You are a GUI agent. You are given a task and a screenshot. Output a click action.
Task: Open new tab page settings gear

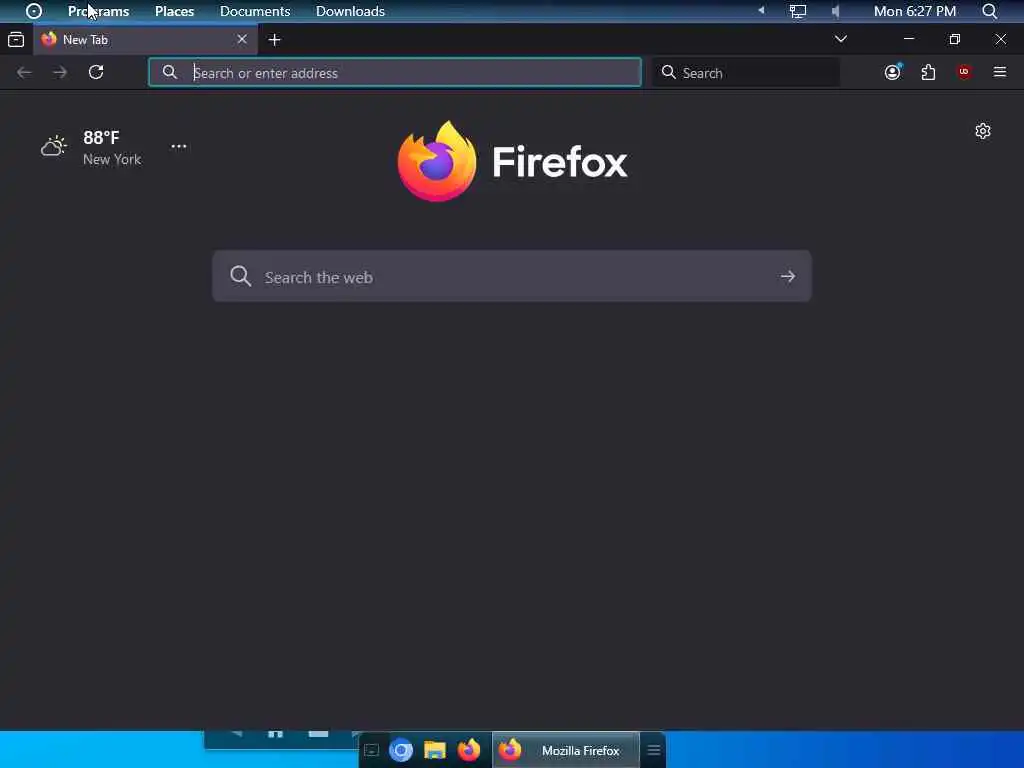(x=983, y=131)
